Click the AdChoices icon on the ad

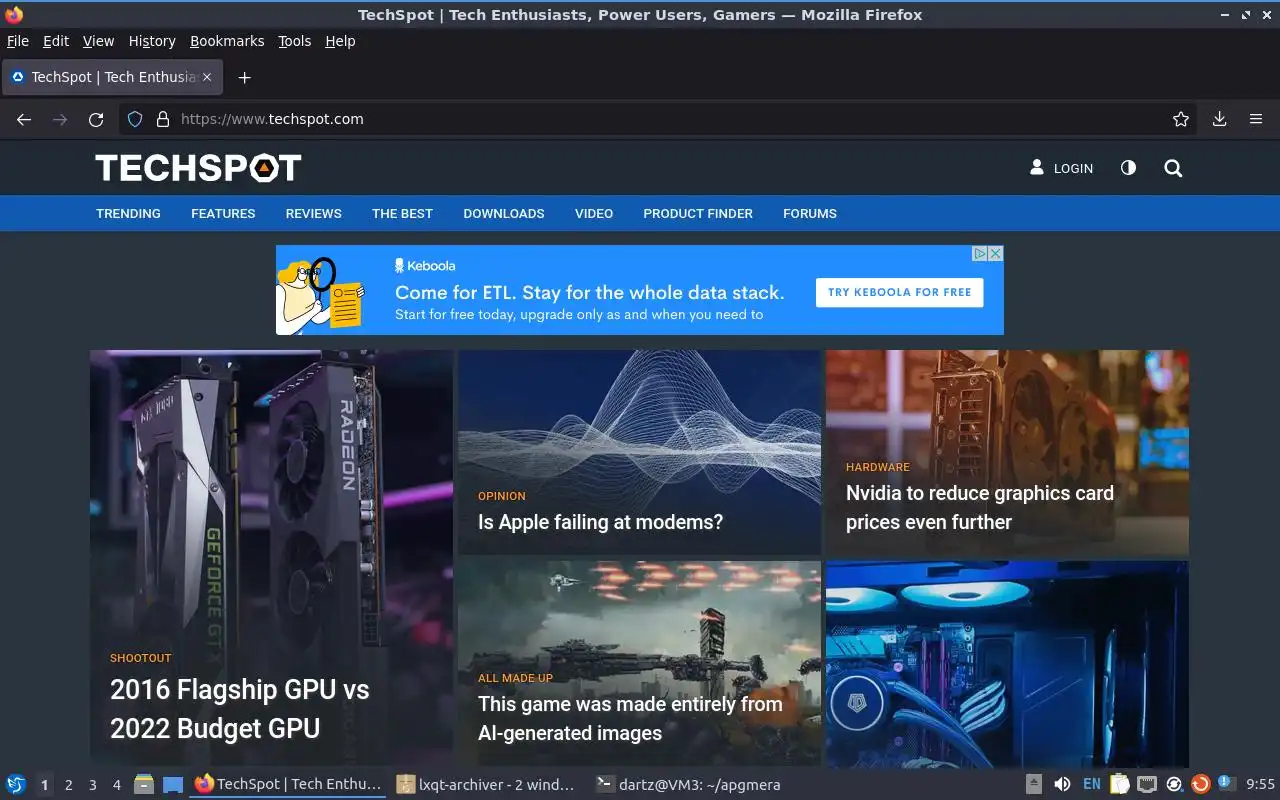point(981,254)
